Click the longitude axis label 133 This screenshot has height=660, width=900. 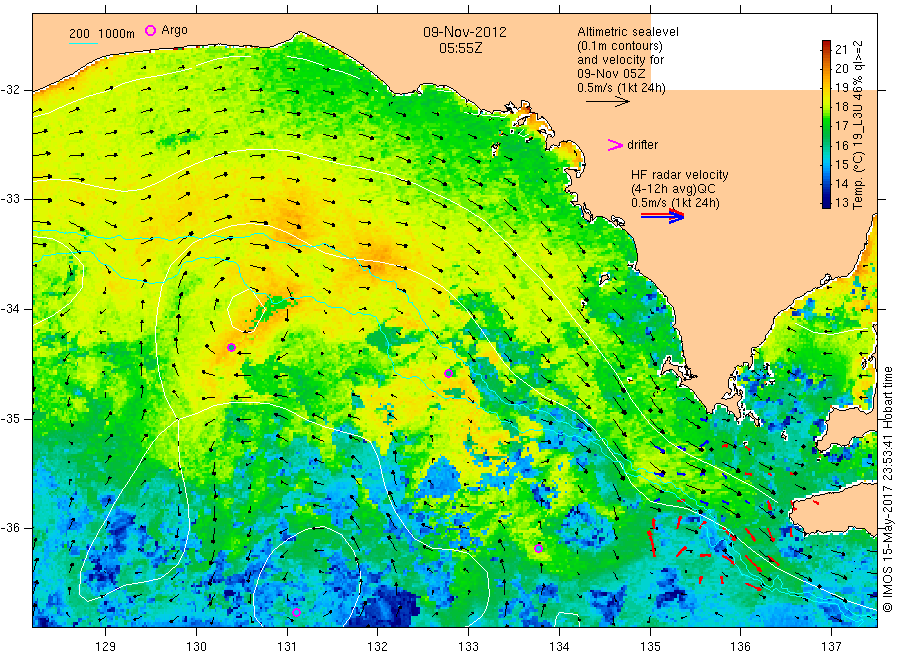(x=468, y=647)
